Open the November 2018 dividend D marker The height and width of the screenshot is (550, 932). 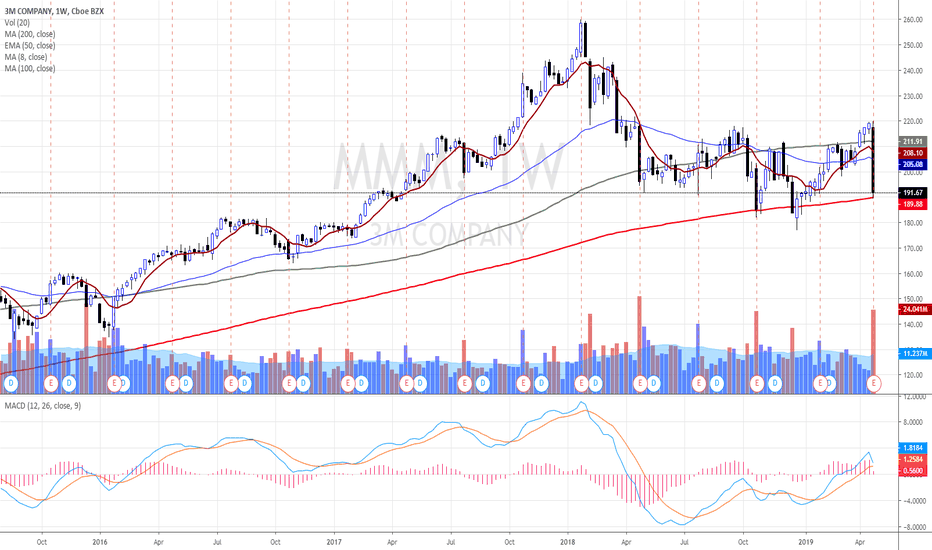click(x=774, y=384)
